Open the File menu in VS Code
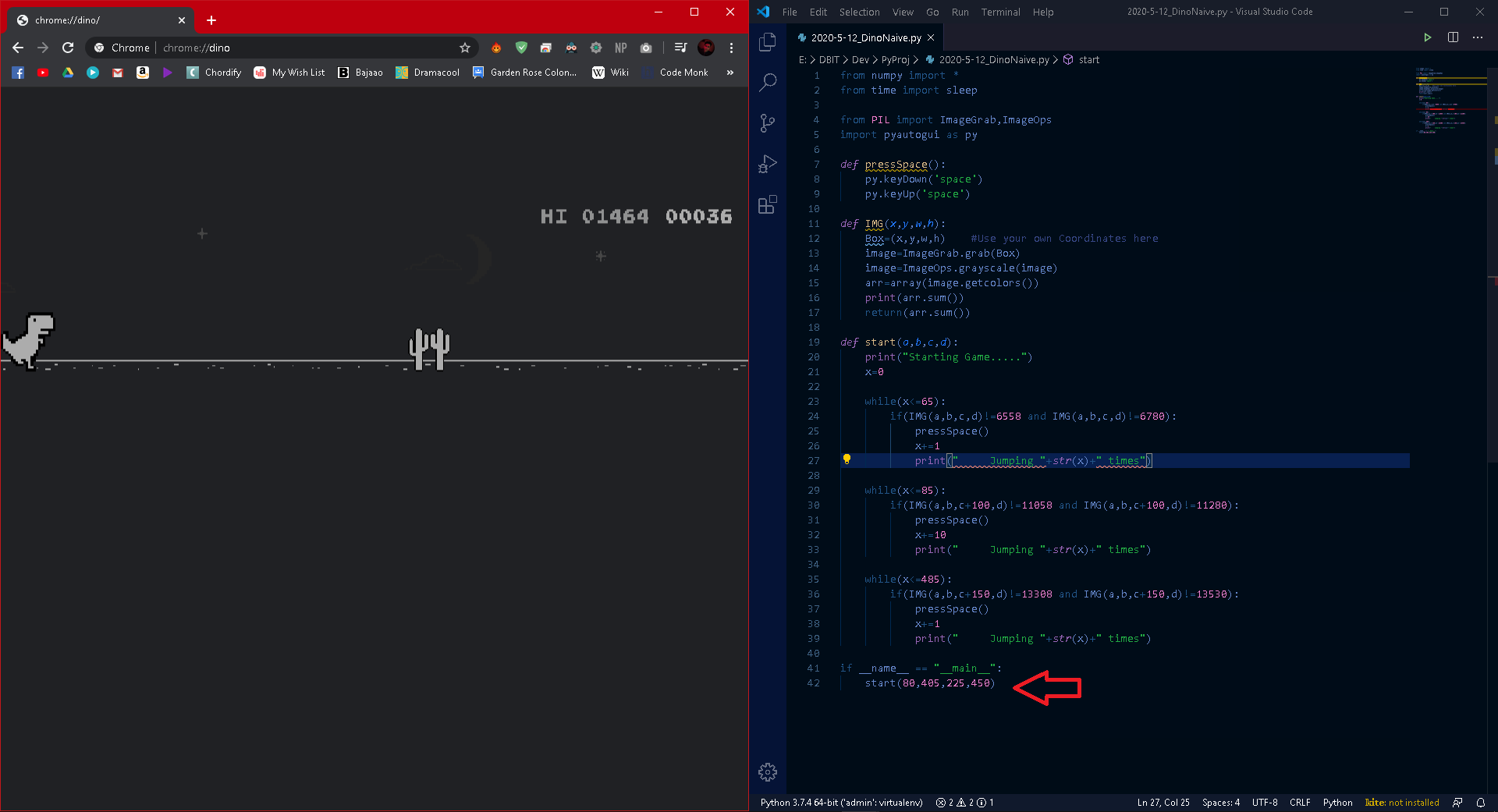This screenshot has height=812, width=1498. coord(790,12)
